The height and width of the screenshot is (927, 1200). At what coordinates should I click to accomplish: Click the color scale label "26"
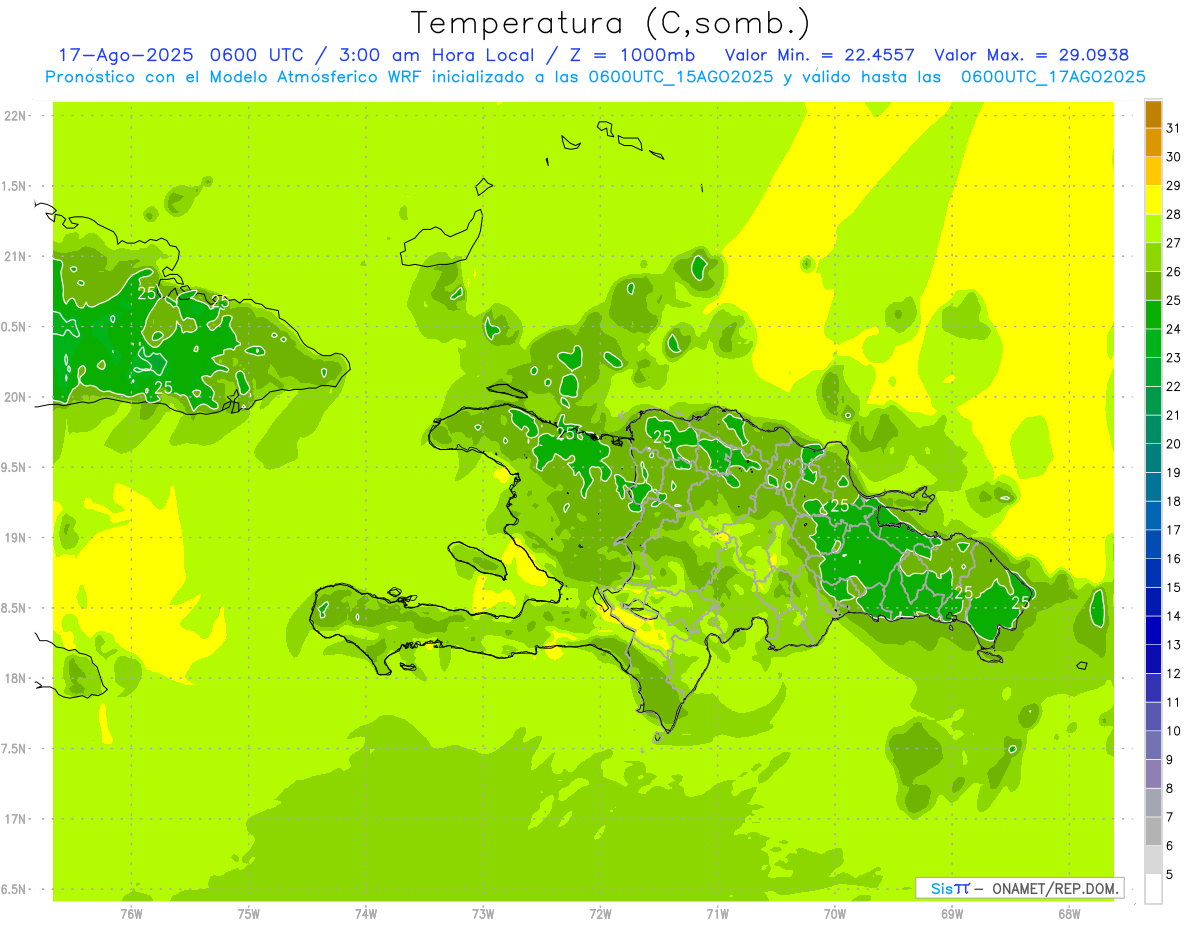(x=1173, y=272)
